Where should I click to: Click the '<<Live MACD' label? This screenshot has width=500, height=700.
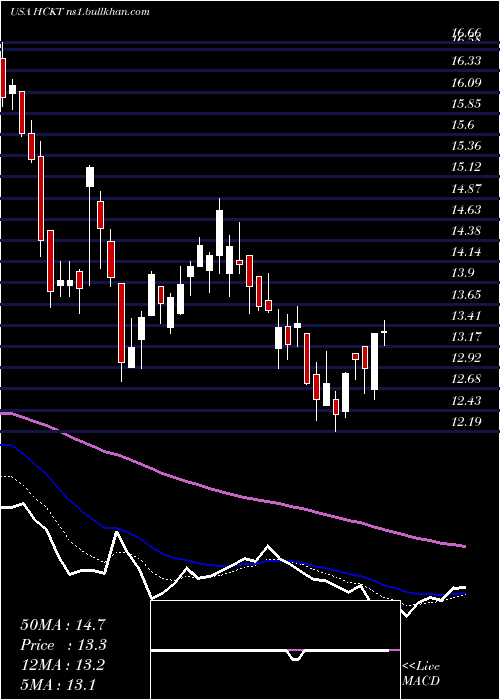pyautogui.click(x=421, y=674)
